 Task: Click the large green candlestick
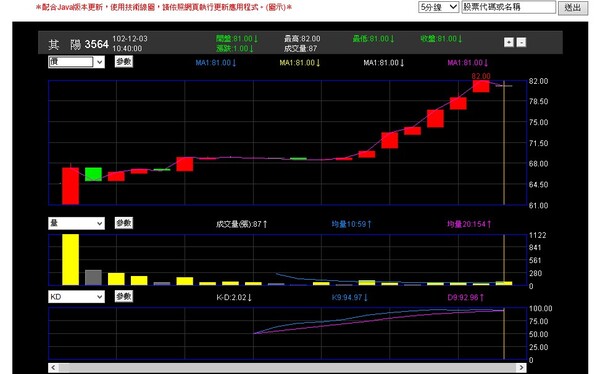tap(93, 174)
